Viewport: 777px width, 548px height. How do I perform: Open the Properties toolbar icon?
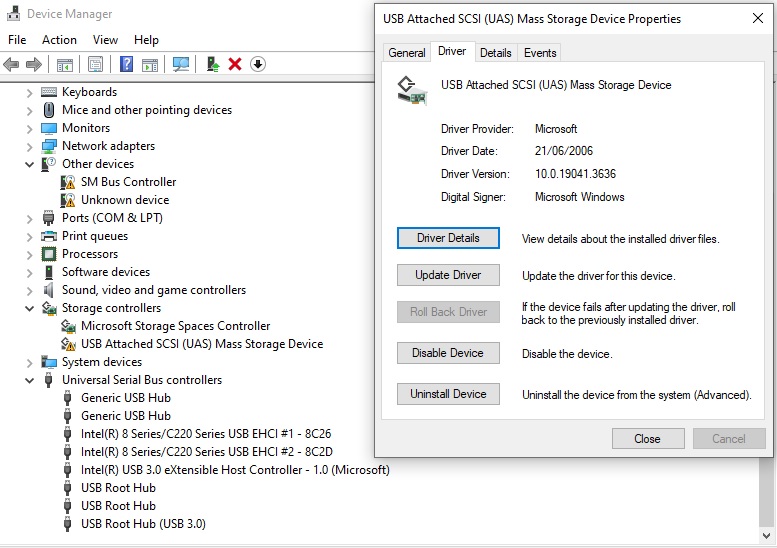[95, 64]
